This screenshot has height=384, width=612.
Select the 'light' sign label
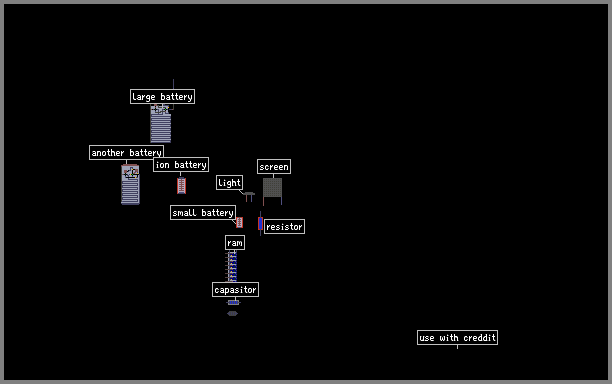tap(230, 183)
